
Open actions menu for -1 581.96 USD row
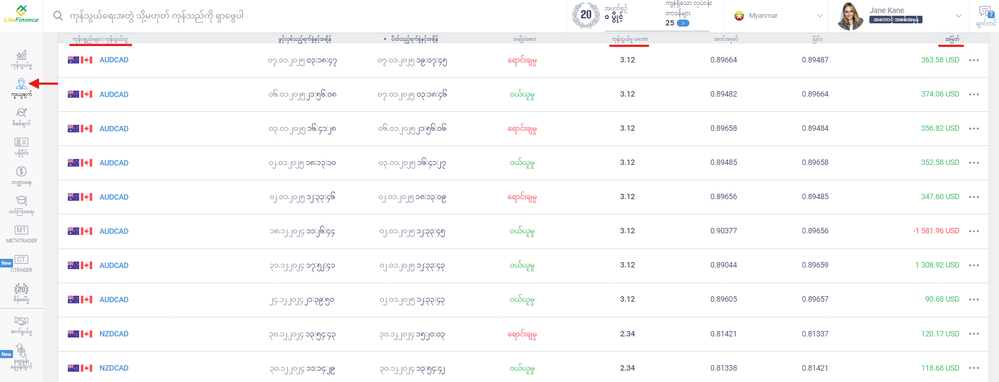tap(974, 231)
